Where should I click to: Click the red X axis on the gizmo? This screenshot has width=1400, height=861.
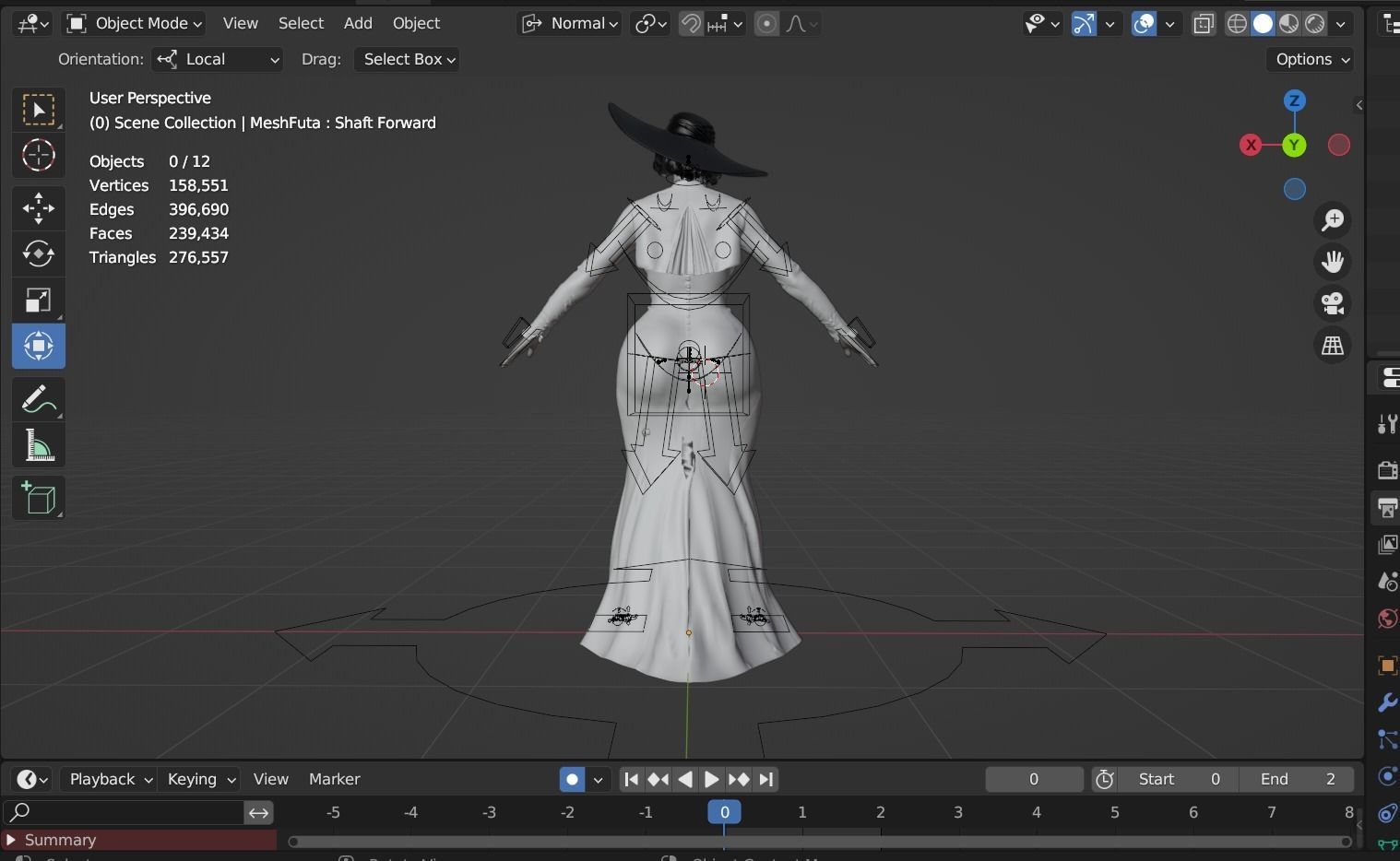[x=1251, y=145]
